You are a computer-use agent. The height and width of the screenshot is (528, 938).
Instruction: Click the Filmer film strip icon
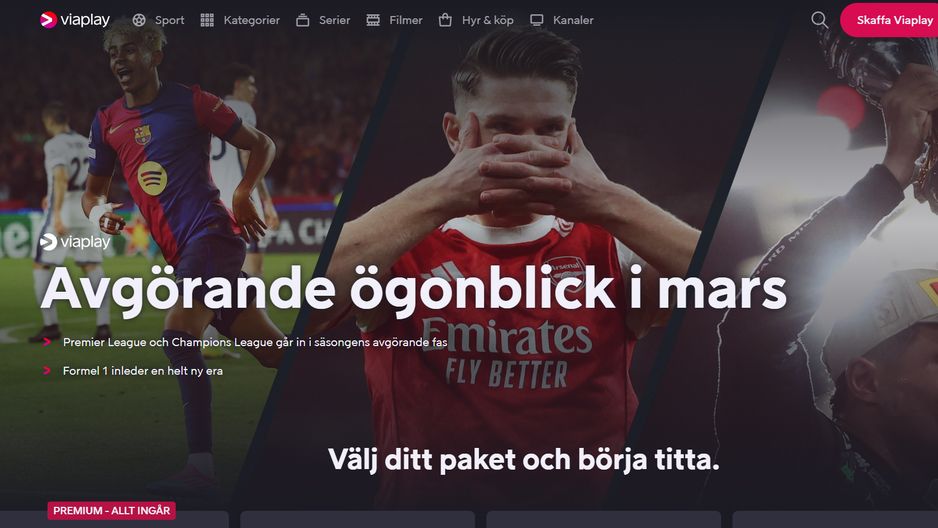[373, 20]
